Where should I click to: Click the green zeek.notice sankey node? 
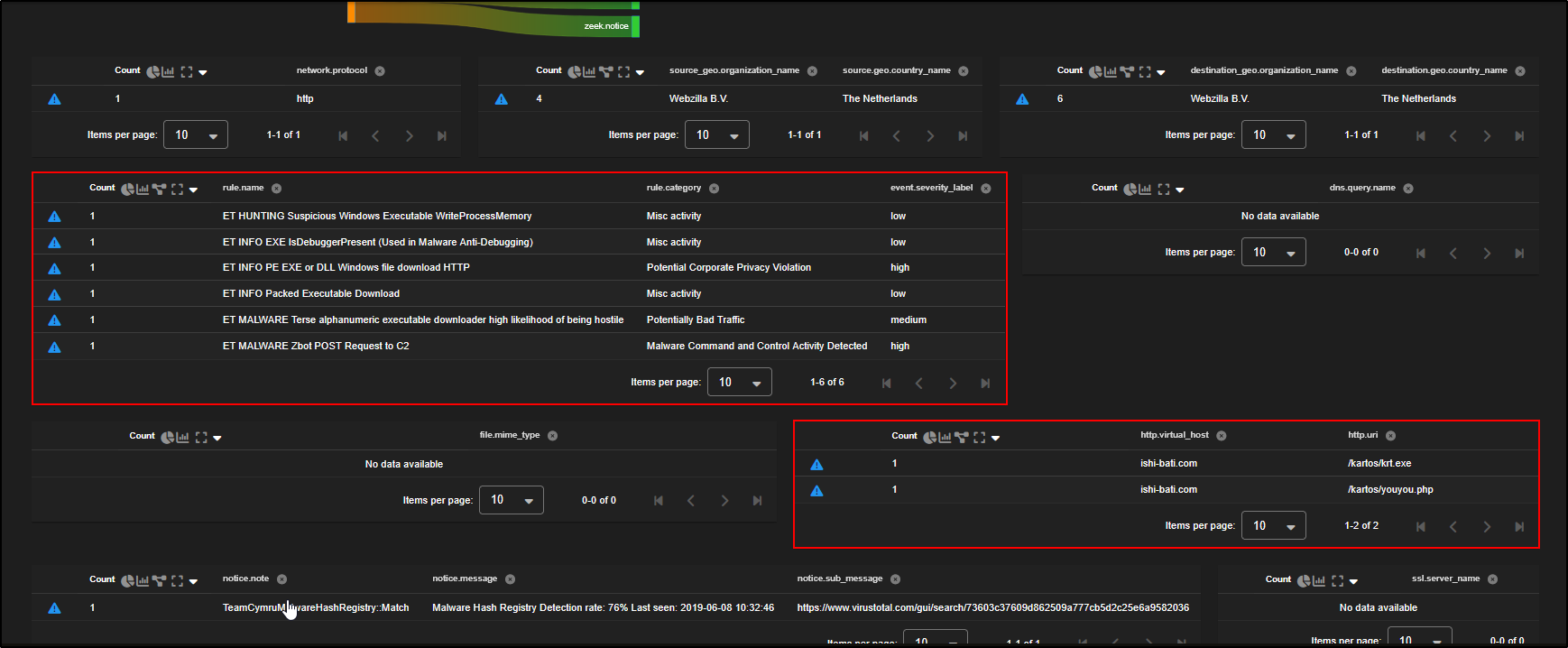coord(635,26)
